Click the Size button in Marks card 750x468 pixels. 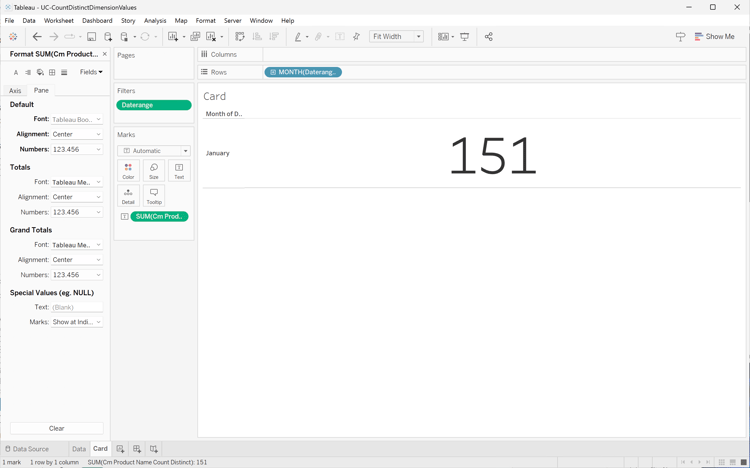[153, 171]
